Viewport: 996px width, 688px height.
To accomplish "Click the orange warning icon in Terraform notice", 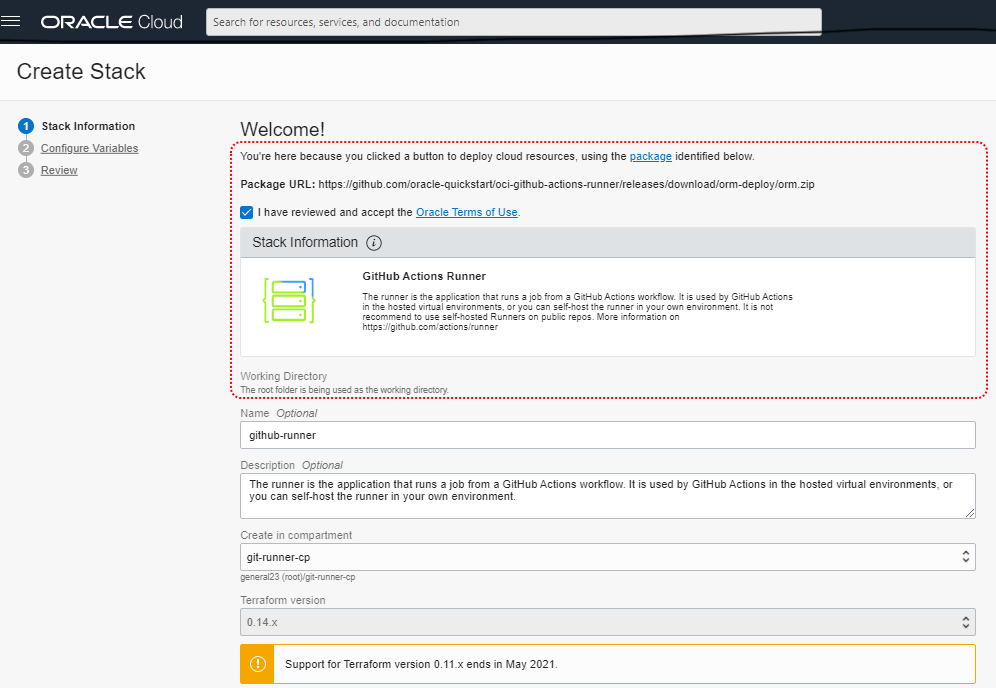I will [x=258, y=664].
